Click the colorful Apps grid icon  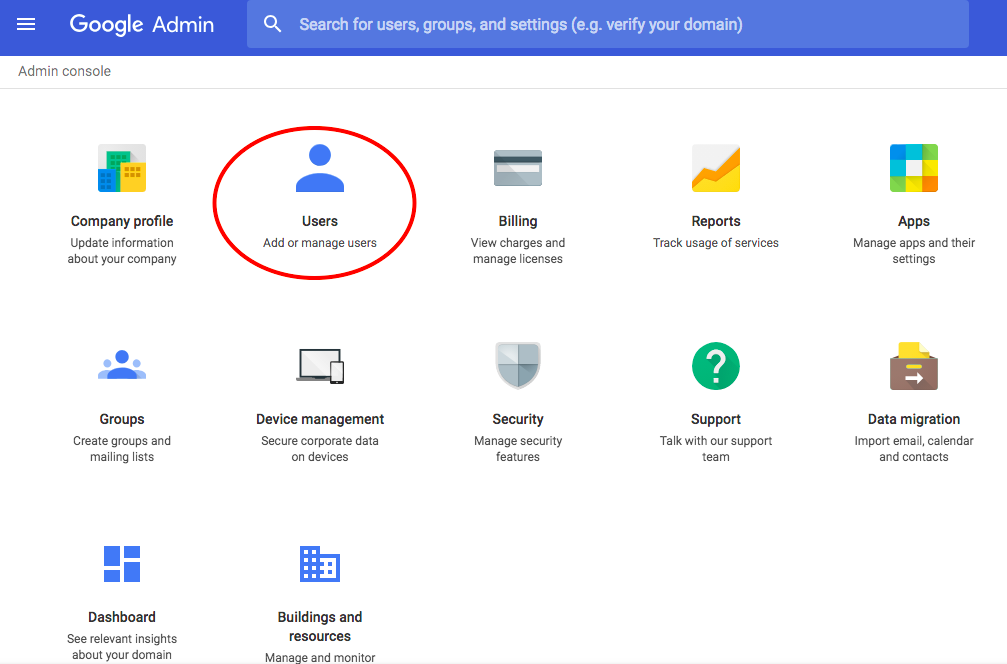click(x=913, y=168)
